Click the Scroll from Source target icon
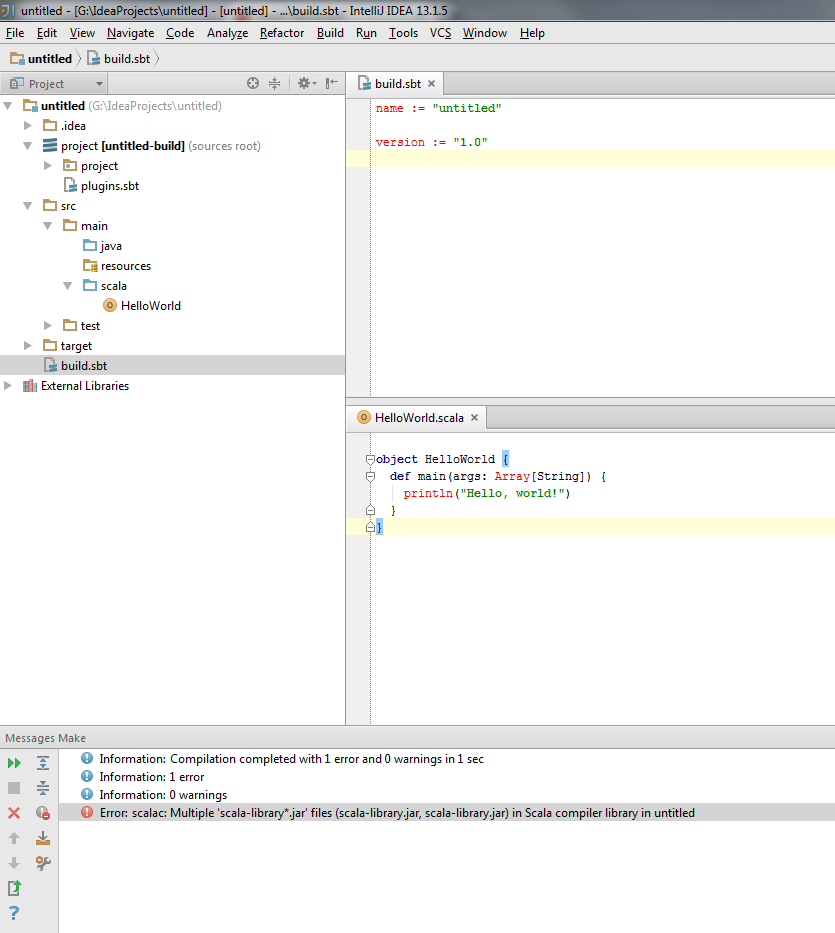The width and height of the screenshot is (835, 933). click(x=253, y=83)
